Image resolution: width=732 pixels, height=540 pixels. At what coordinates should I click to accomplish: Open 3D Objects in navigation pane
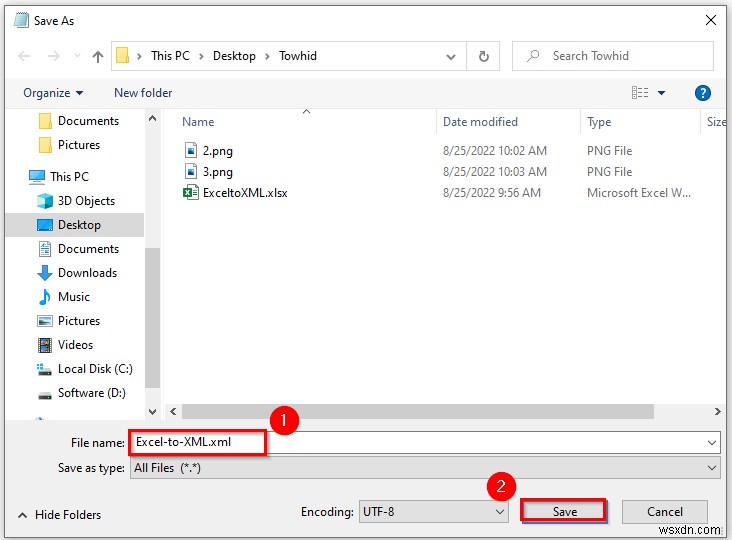pyautogui.click(x=76, y=201)
